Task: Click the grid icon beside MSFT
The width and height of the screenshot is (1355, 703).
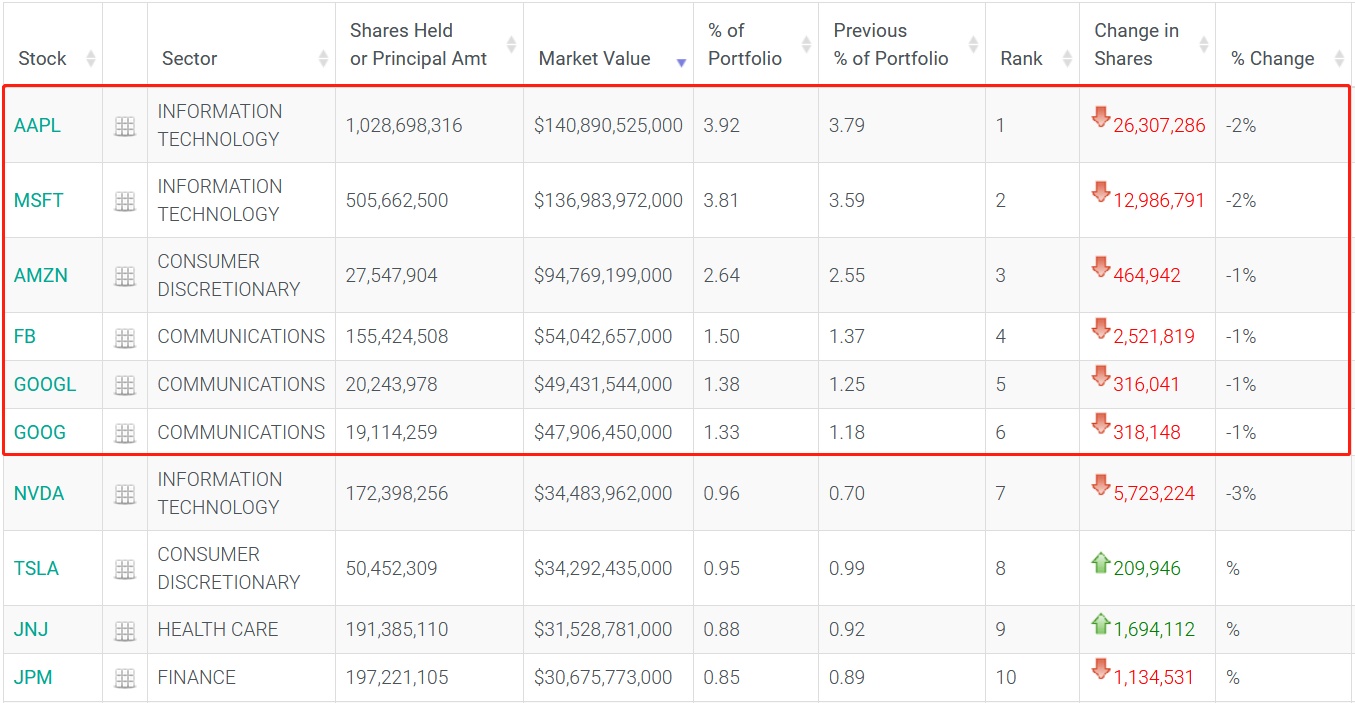Action: pyautogui.click(x=125, y=201)
